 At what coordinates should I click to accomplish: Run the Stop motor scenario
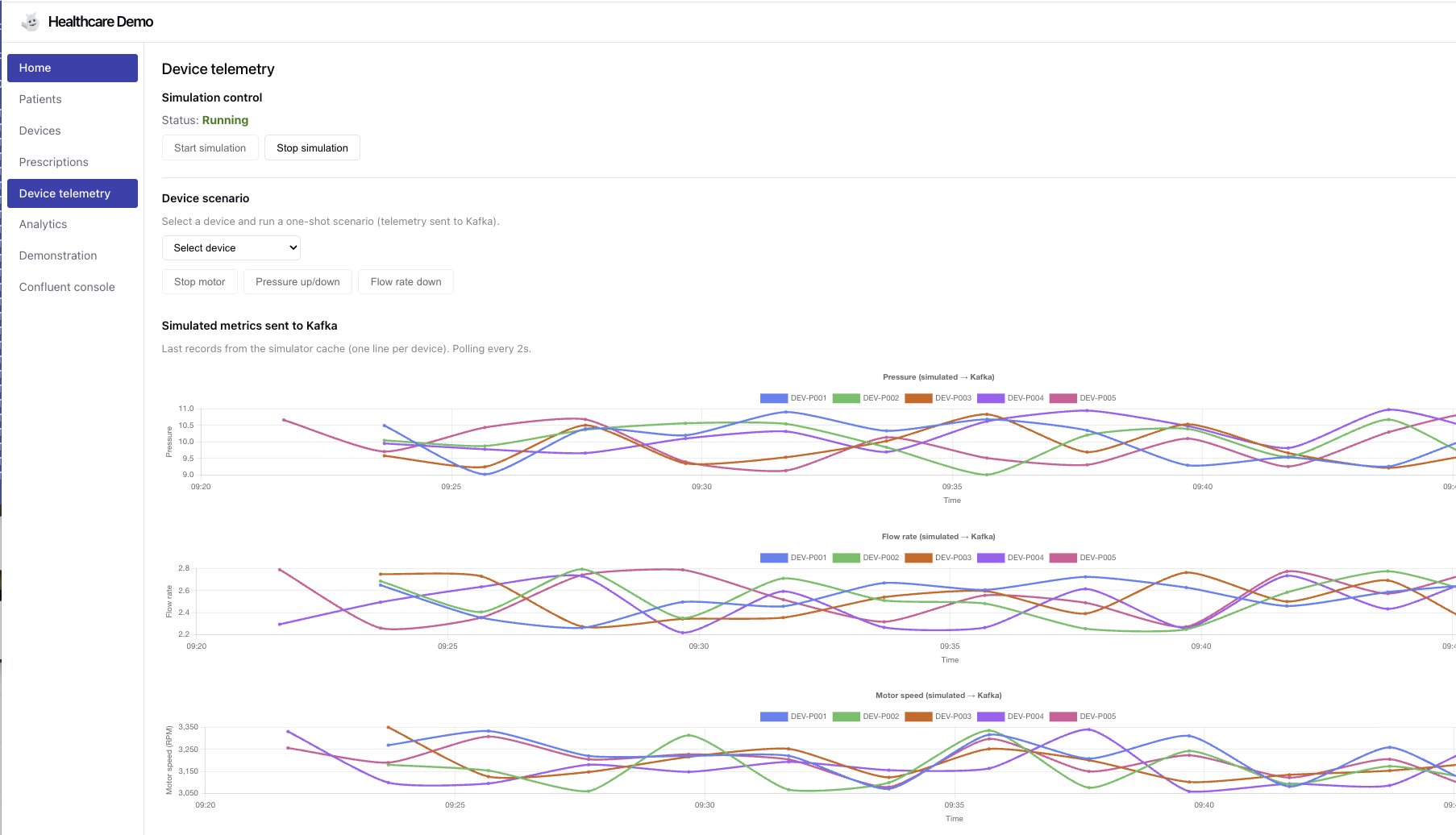point(199,282)
